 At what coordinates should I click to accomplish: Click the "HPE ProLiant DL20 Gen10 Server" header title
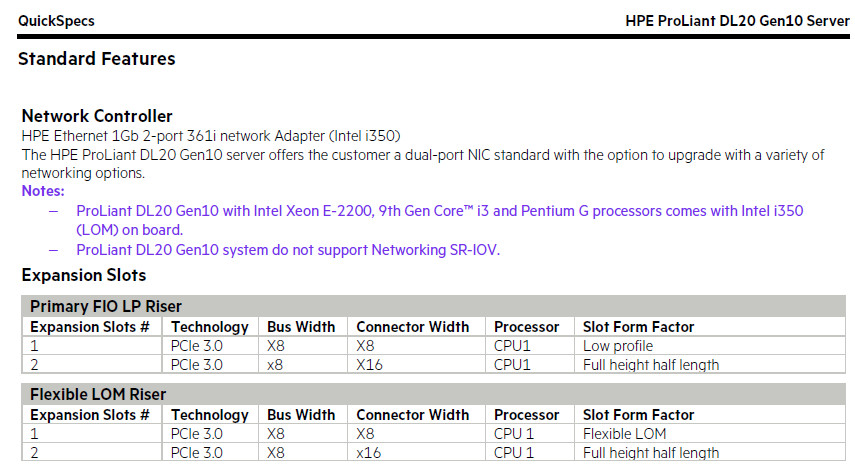pyautogui.click(x=737, y=20)
